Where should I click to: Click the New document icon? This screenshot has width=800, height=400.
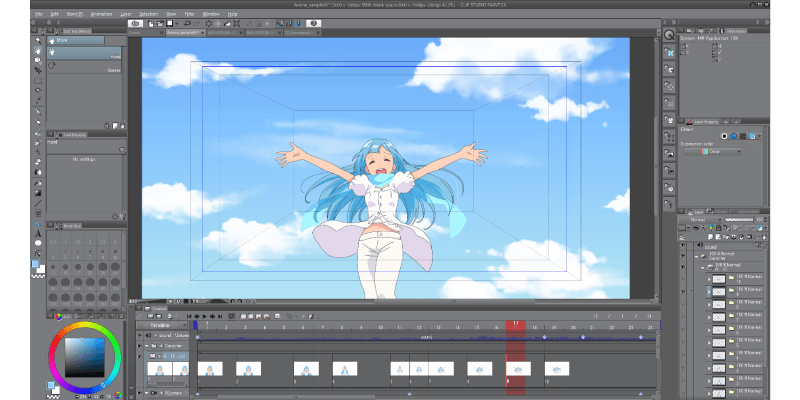pyautogui.click(x=152, y=23)
